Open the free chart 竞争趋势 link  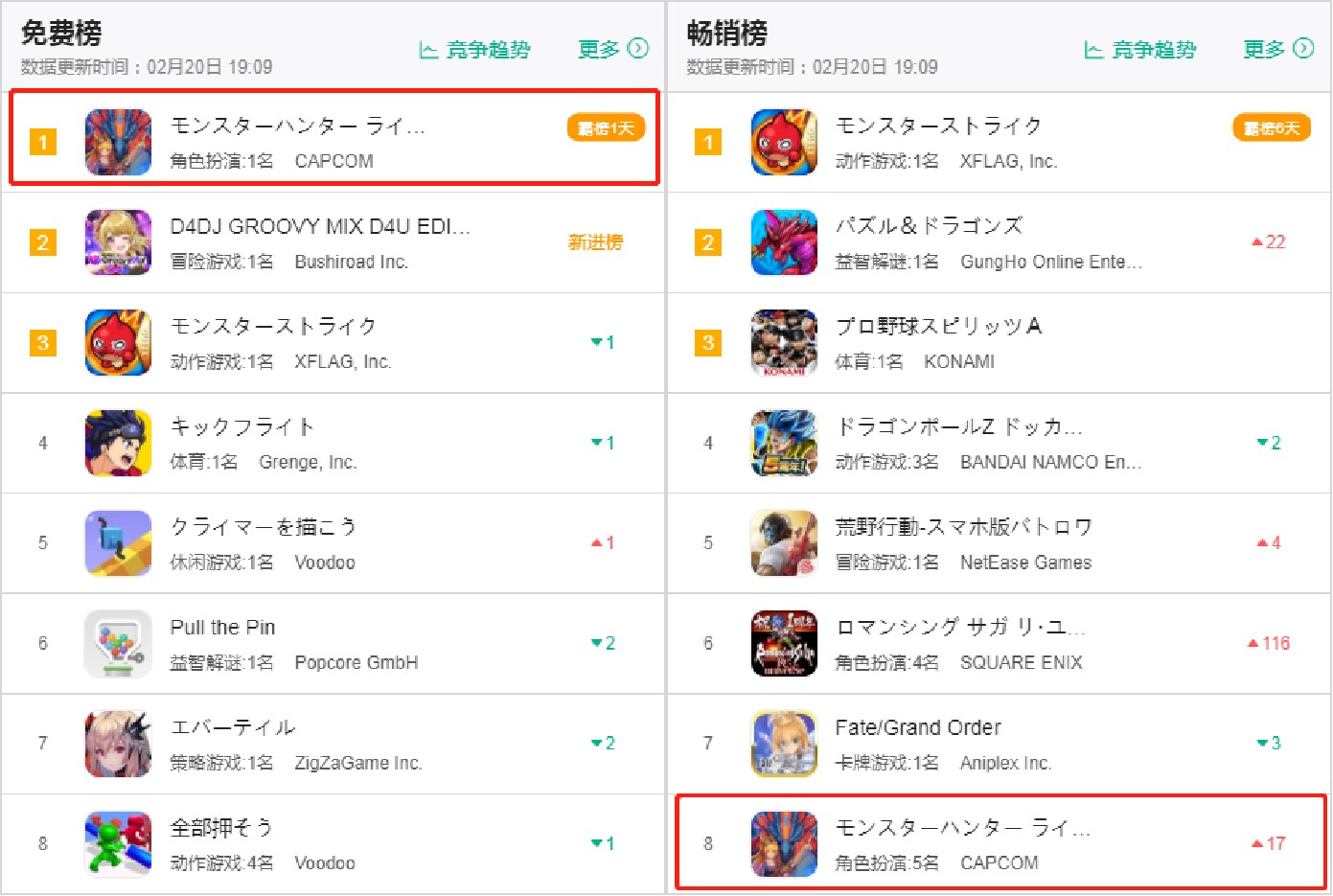pyautogui.click(x=474, y=50)
